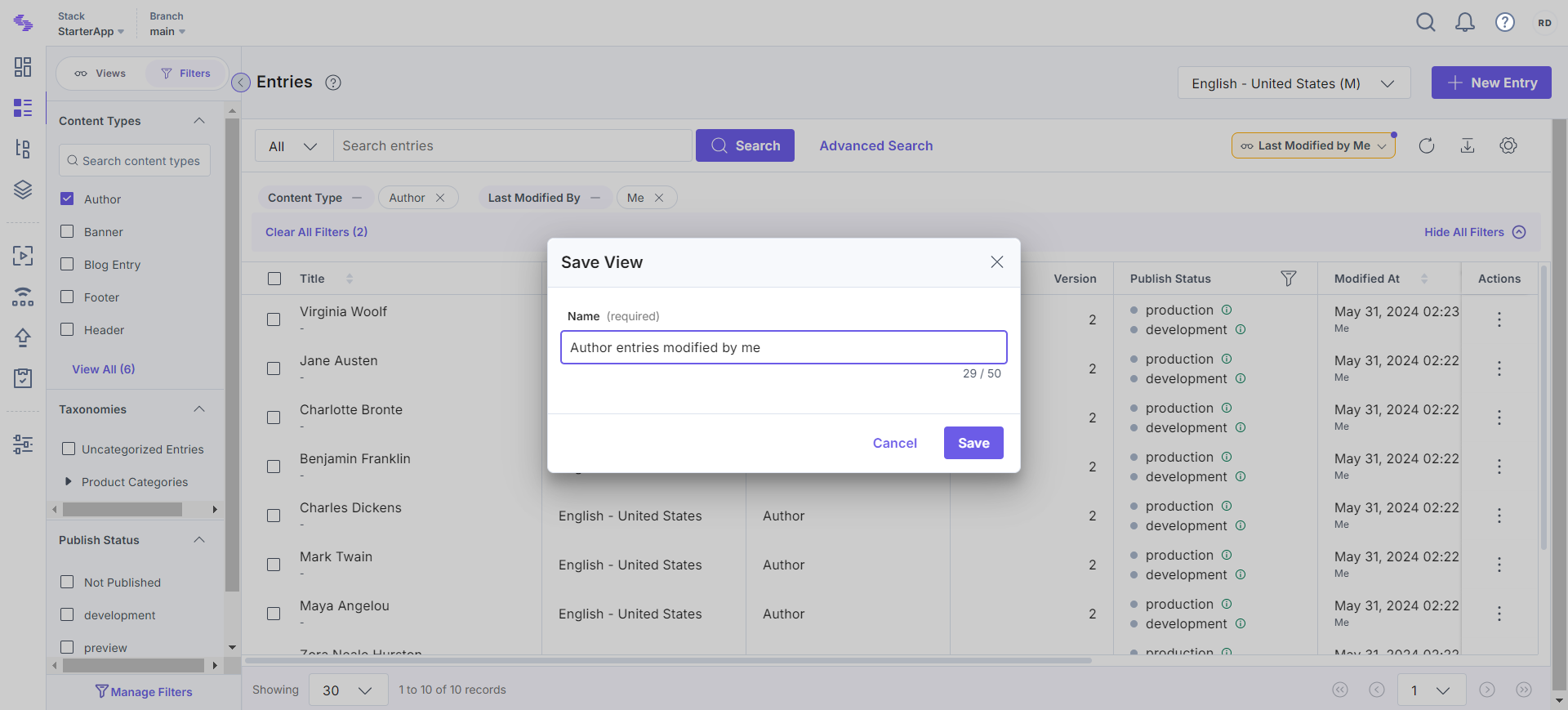Click the Clear All Filters (2) link
1568x710 pixels.
[316, 232]
